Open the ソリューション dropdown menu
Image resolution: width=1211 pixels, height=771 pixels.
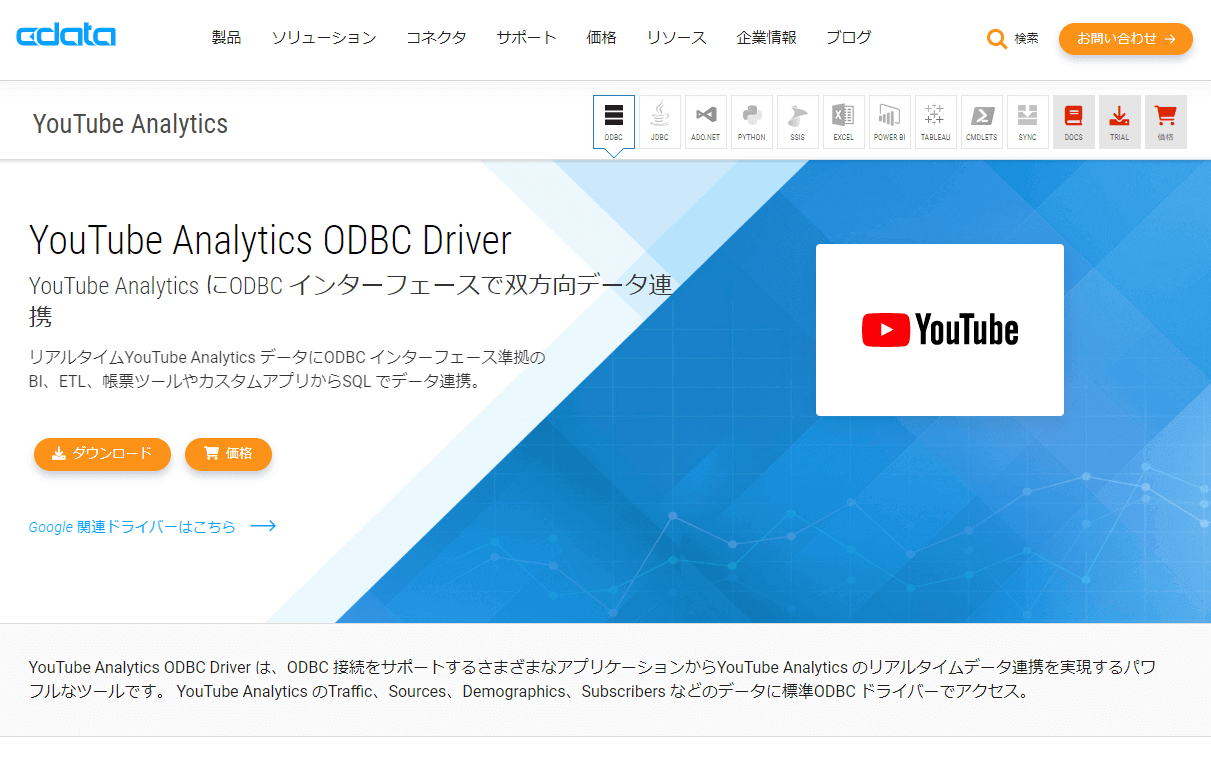(x=323, y=38)
